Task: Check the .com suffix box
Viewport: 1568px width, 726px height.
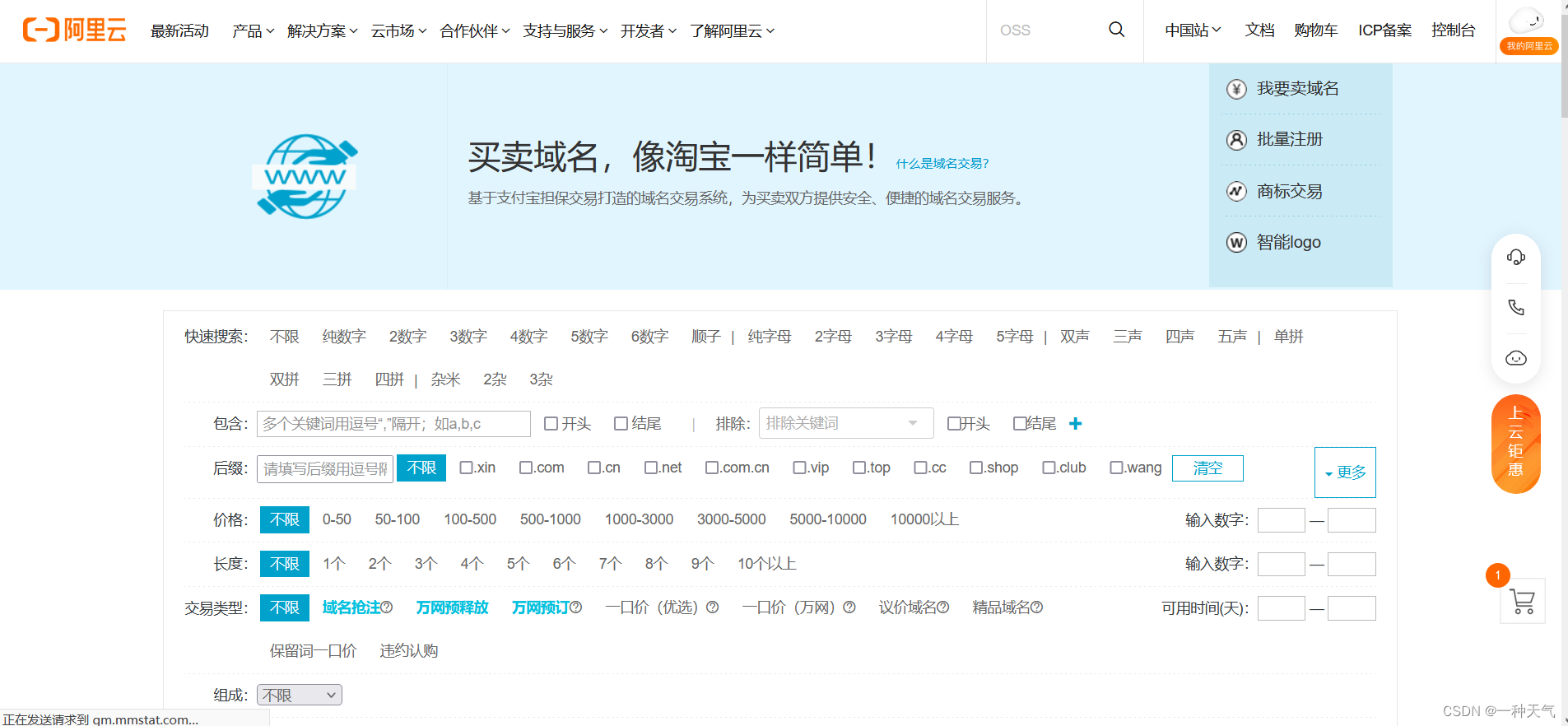Action: (526, 468)
